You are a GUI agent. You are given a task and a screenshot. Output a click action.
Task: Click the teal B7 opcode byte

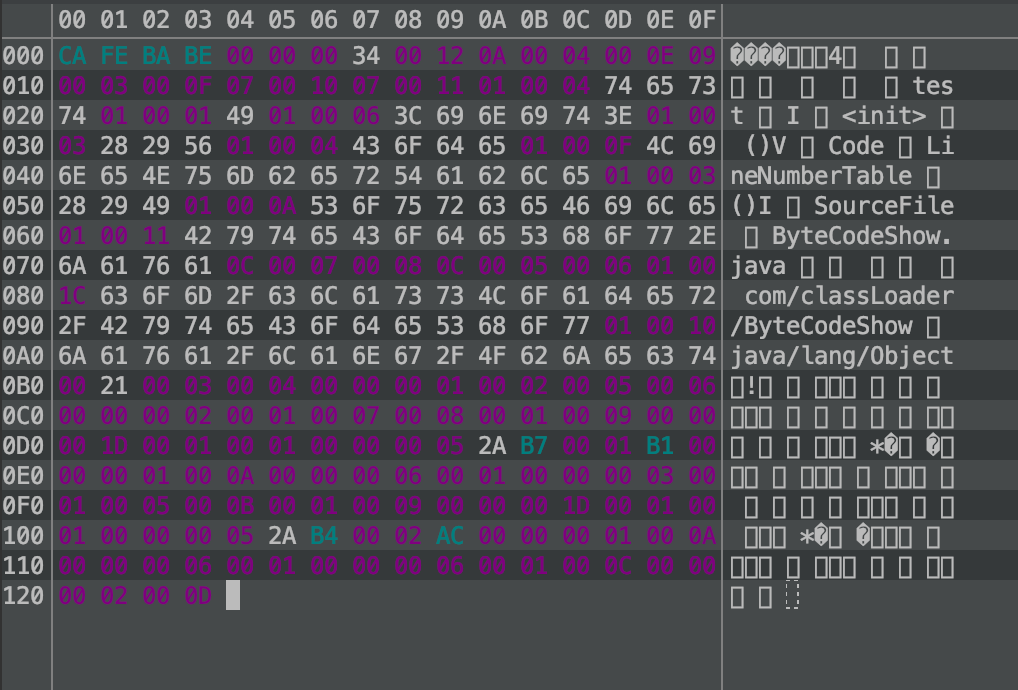point(534,445)
